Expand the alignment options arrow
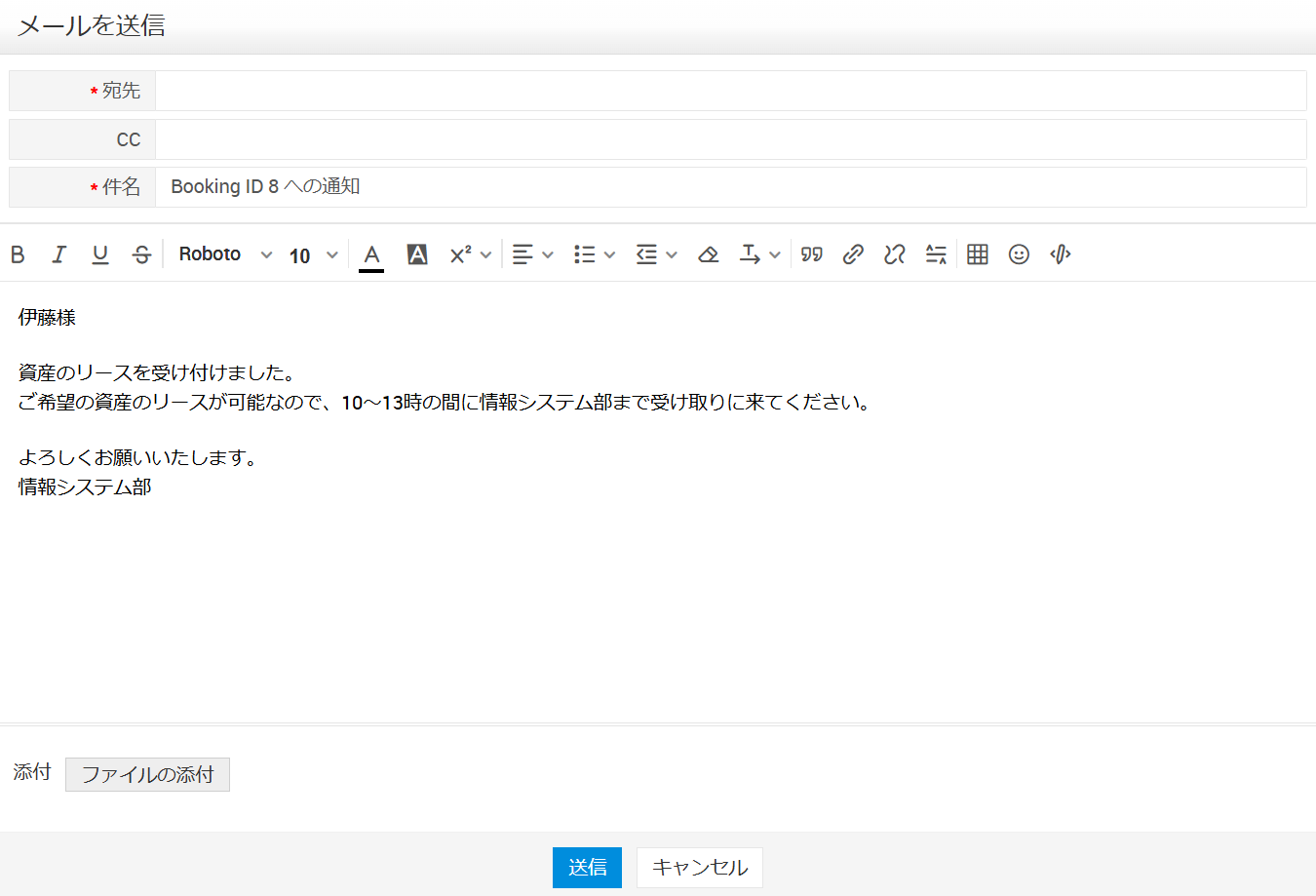This screenshot has width=1316, height=896. [548, 255]
